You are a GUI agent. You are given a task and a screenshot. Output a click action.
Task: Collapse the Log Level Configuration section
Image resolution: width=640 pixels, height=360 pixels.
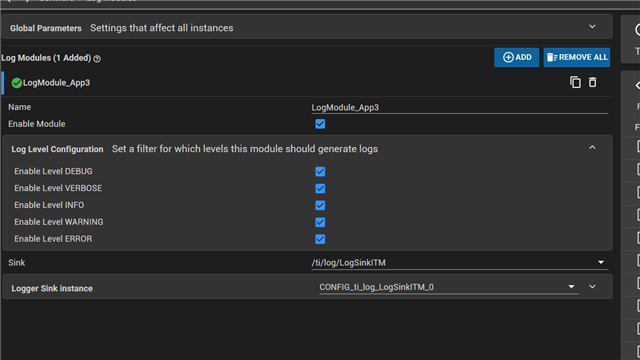(x=592, y=148)
